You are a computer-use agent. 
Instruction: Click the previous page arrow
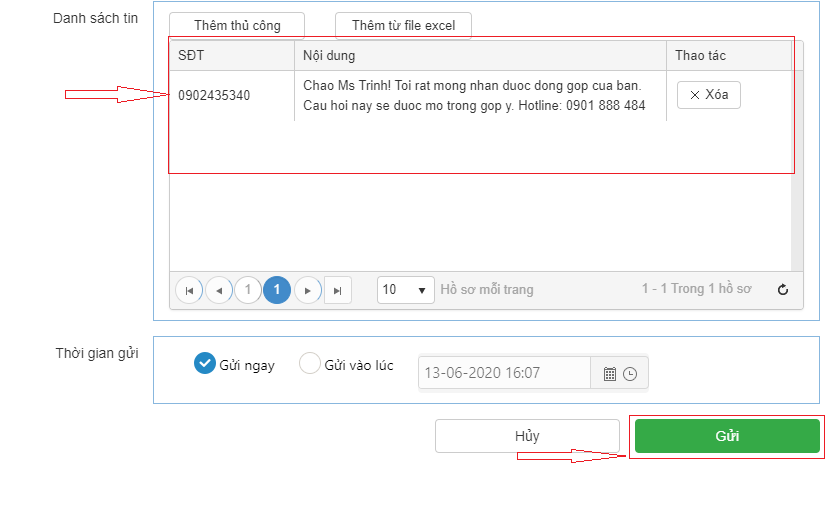[219, 290]
